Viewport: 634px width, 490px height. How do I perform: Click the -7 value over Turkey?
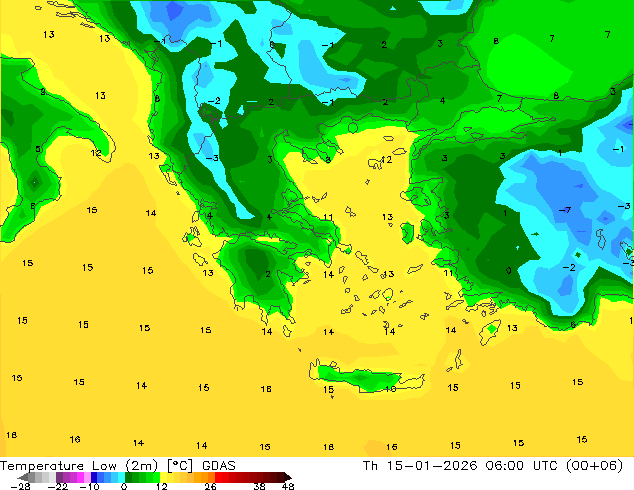(565, 210)
